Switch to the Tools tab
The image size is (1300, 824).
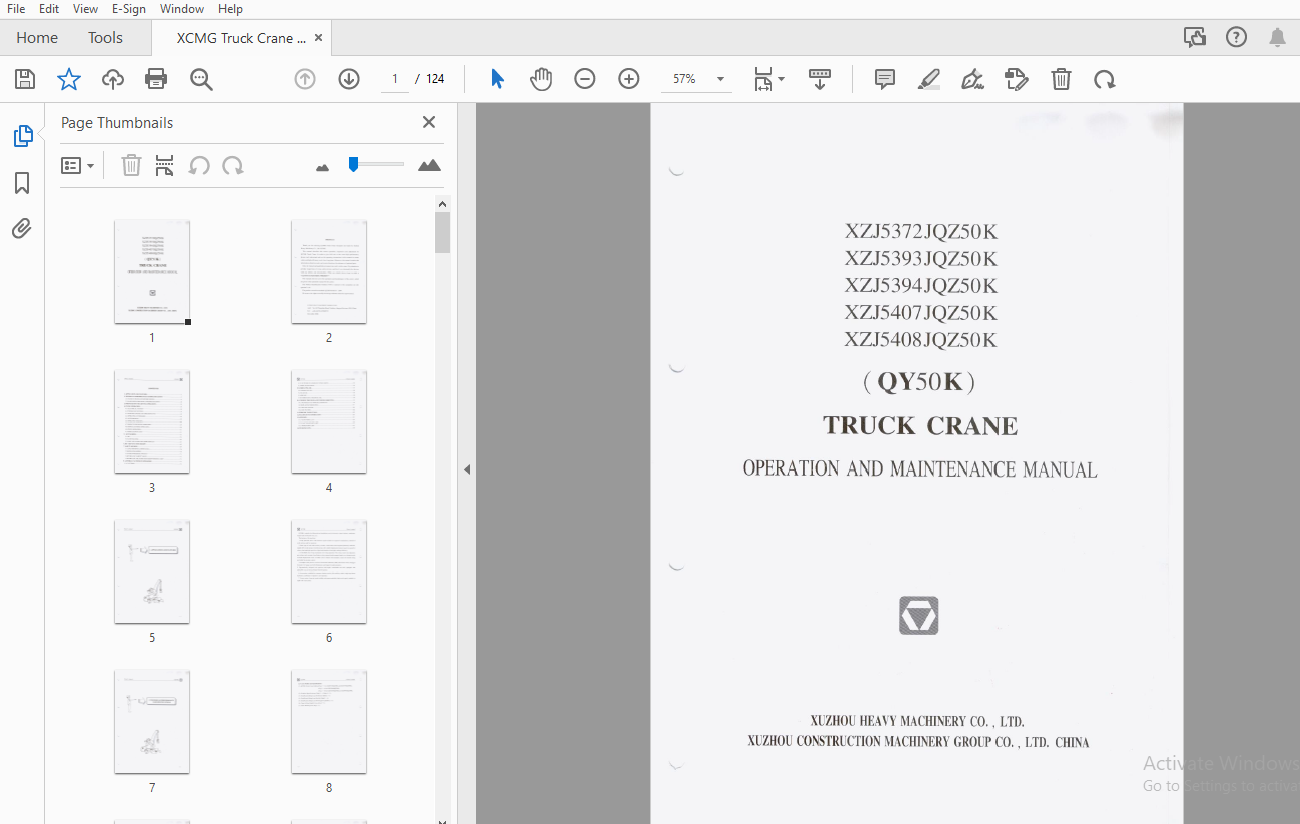(x=105, y=38)
